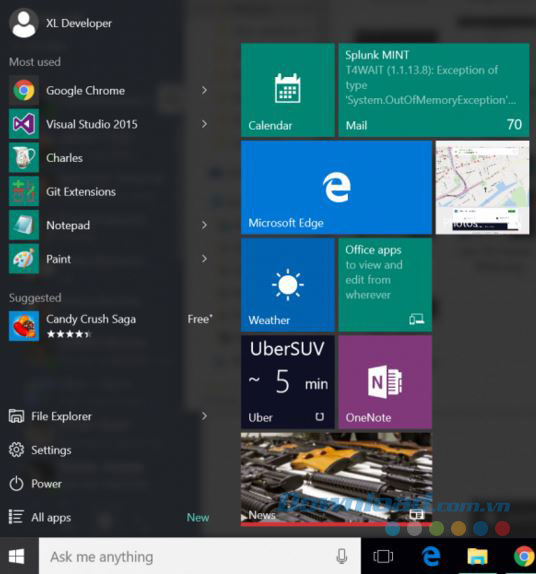
Task: Open Settings via the gear icon
Action: pos(16,450)
